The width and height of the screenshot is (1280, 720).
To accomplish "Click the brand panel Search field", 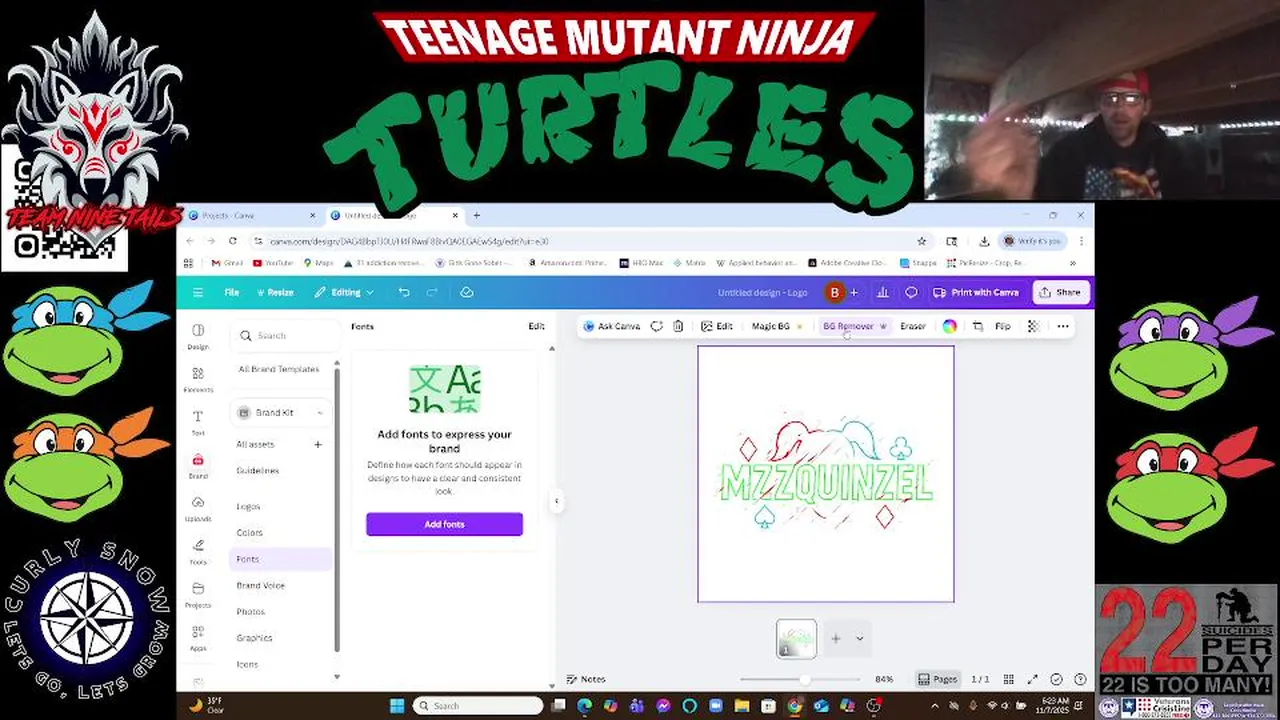I will 283,336.
